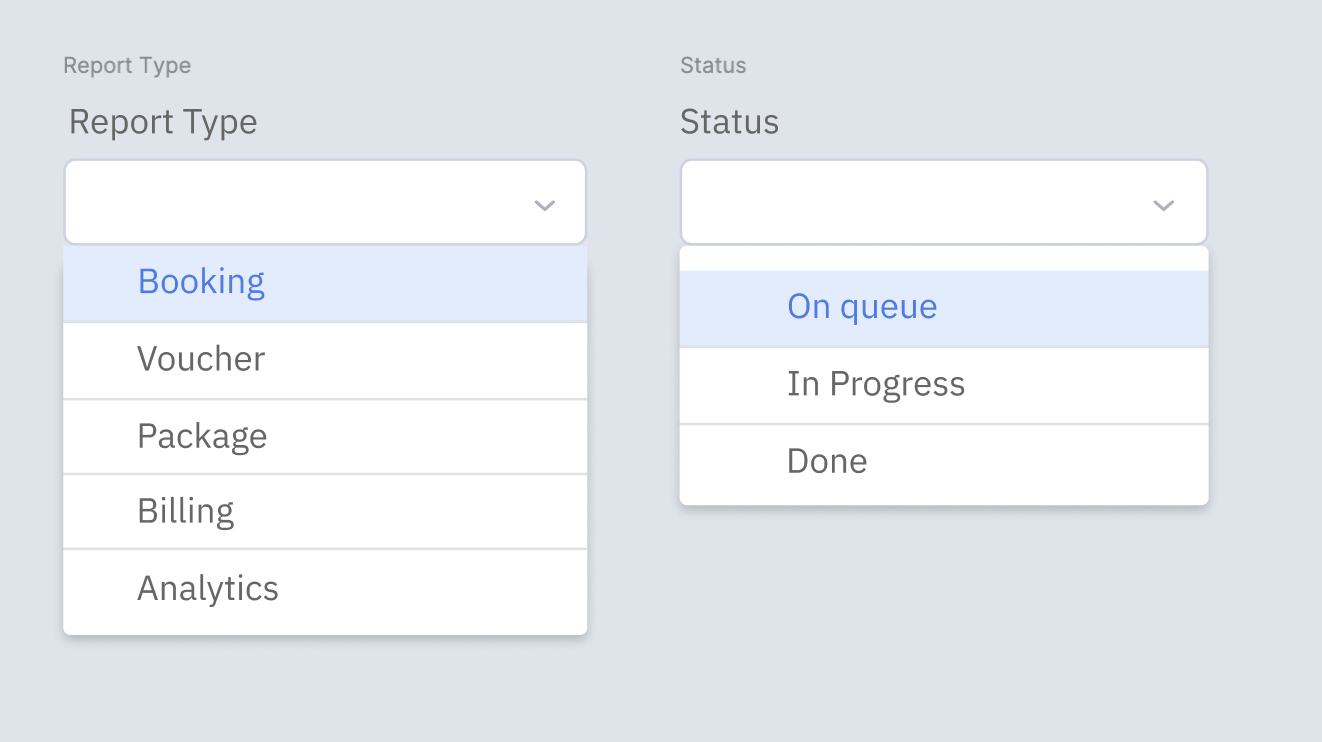This screenshot has width=1322, height=742.
Task: Pick the Package report type
Action: [x=202, y=437]
